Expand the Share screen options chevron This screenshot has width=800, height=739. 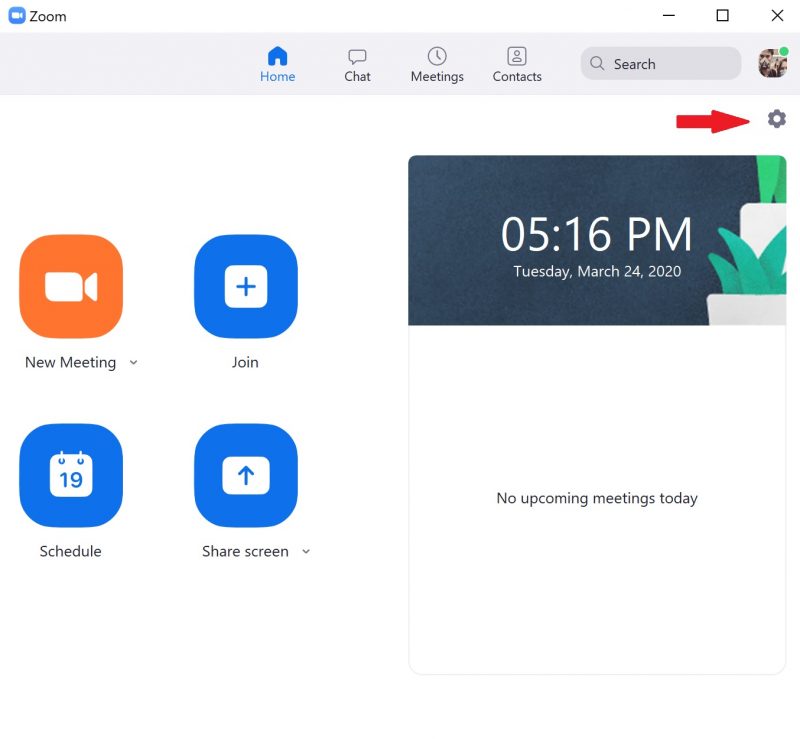click(x=306, y=551)
